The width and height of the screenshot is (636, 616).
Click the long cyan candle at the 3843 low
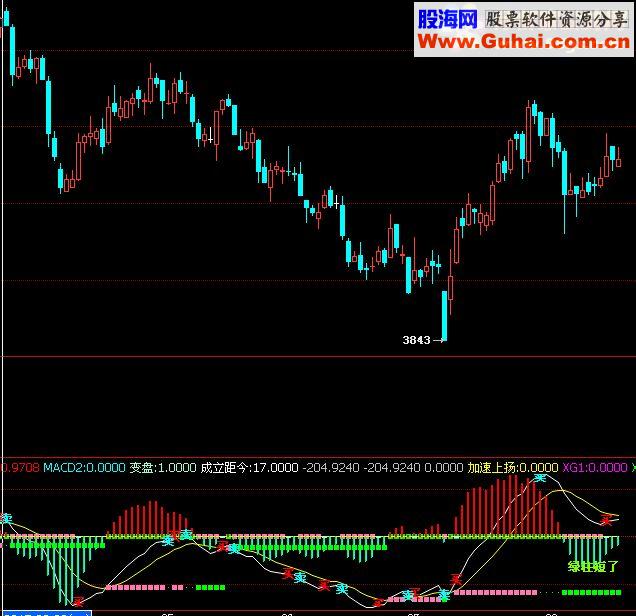pyautogui.click(x=445, y=316)
